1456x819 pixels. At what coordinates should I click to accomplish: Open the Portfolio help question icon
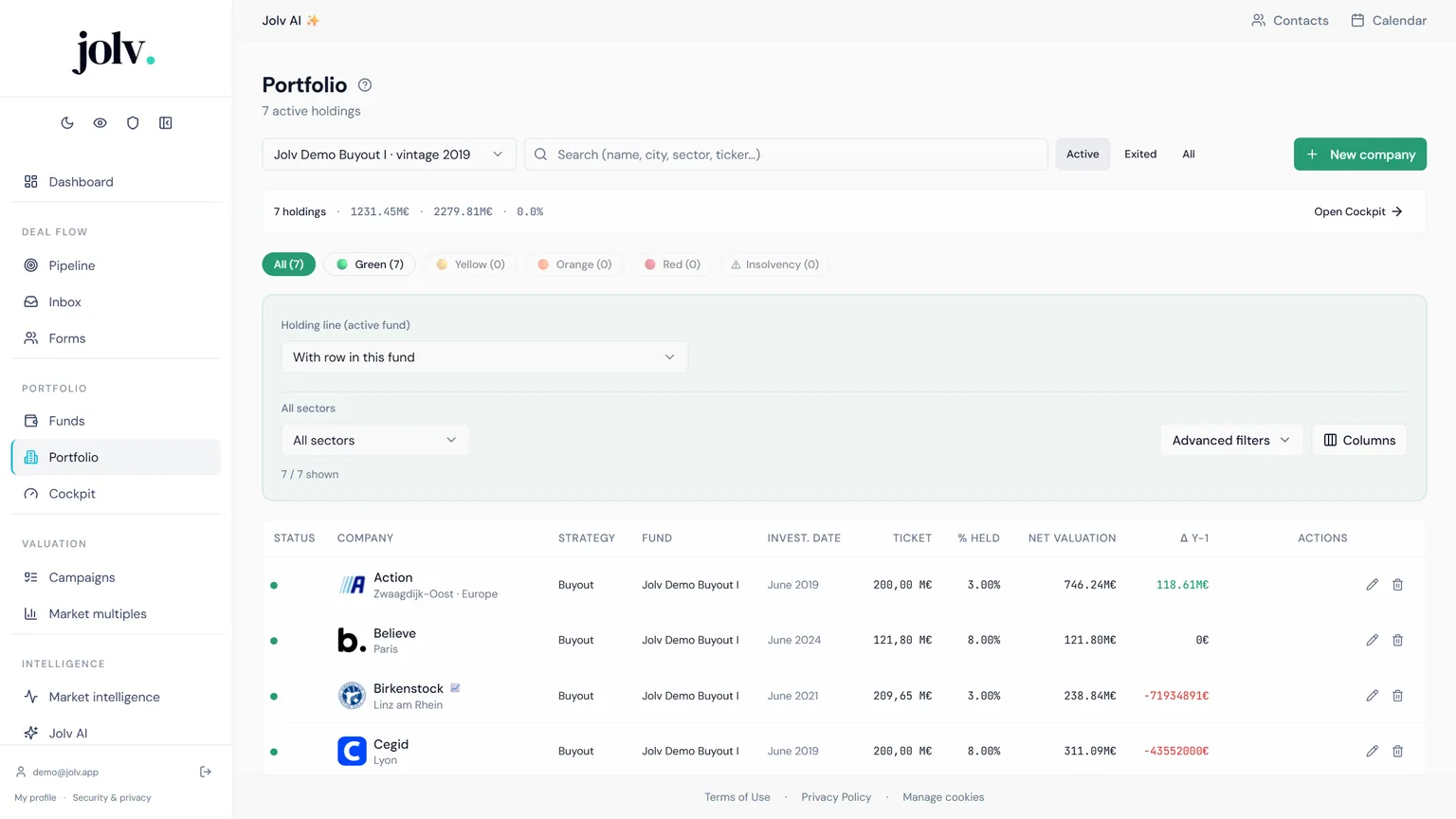point(365,85)
